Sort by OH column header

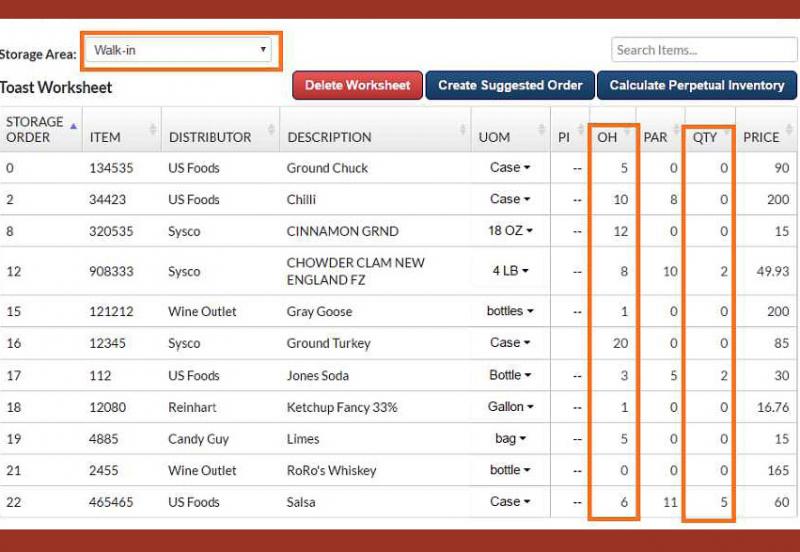pyautogui.click(x=608, y=137)
